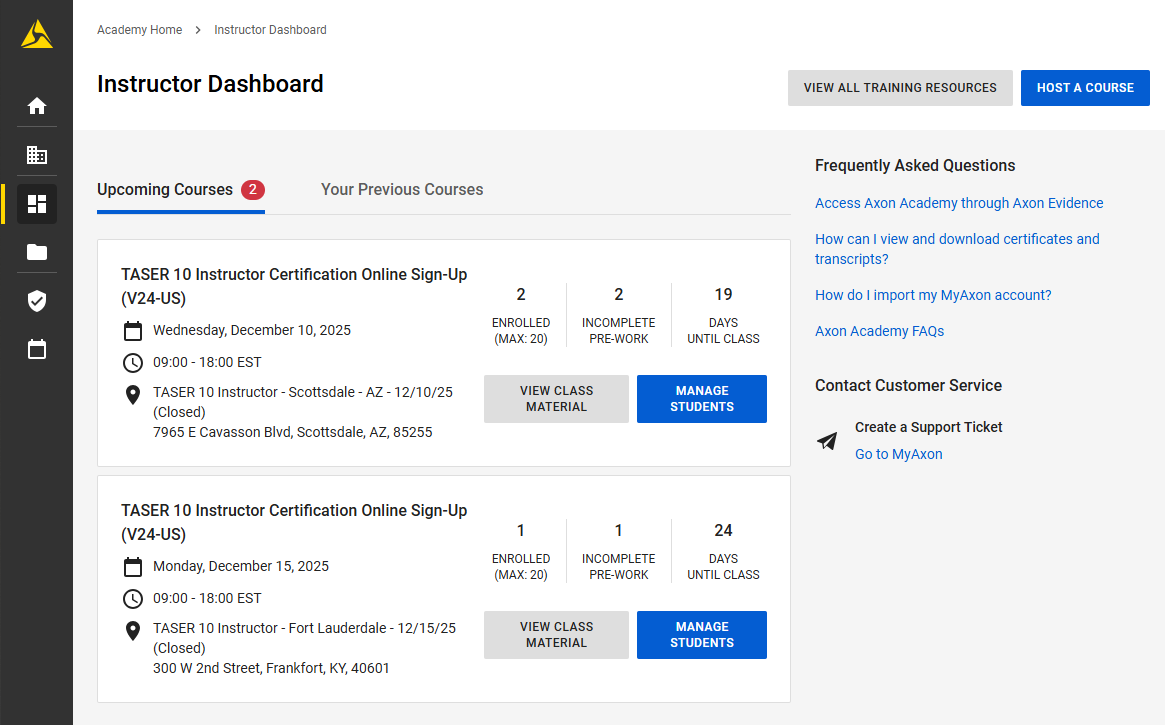
Task: Click the Host a Course button
Action: [1085, 88]
